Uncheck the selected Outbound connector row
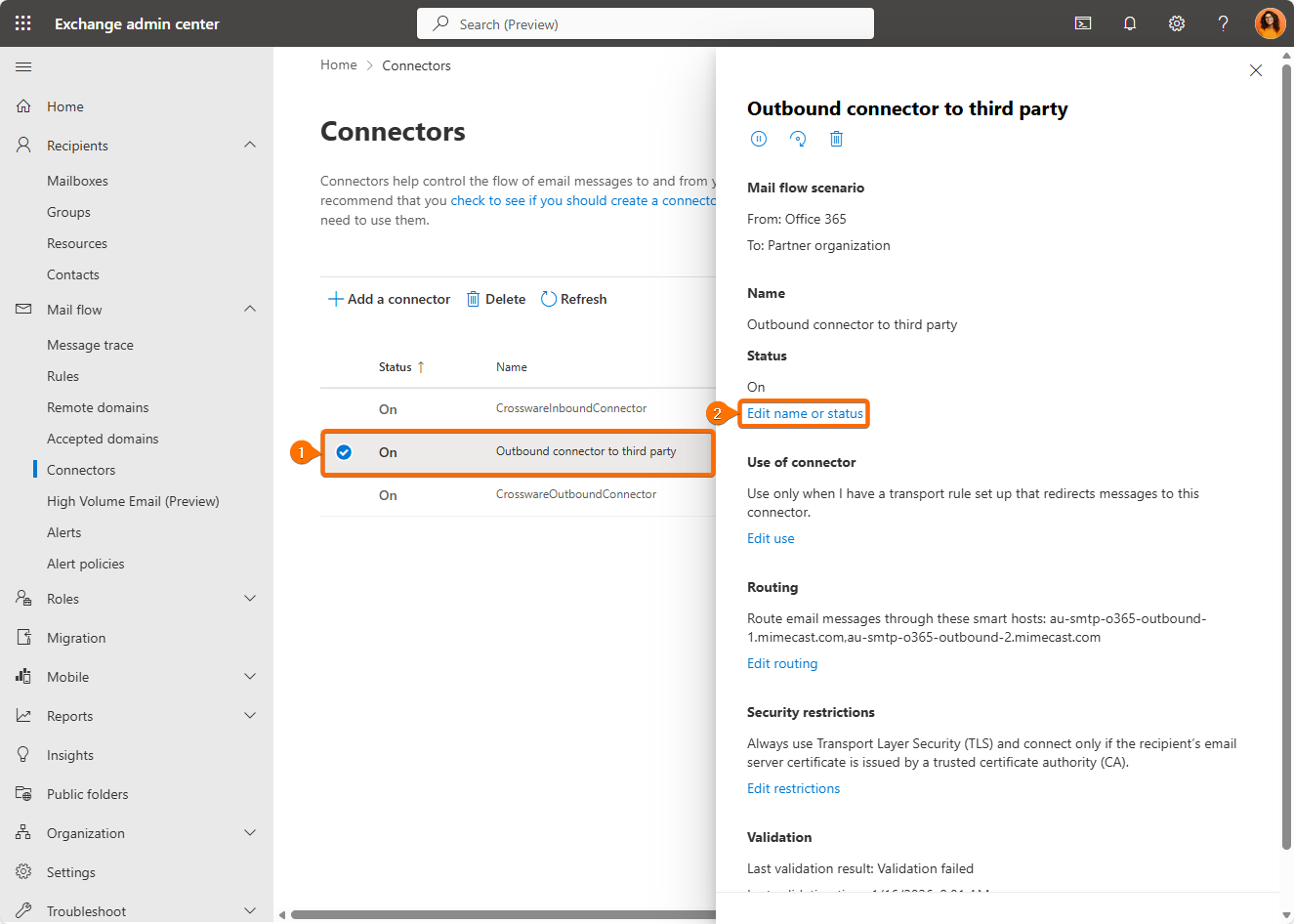The image size is (1294, 924). (x=344, y=452)
